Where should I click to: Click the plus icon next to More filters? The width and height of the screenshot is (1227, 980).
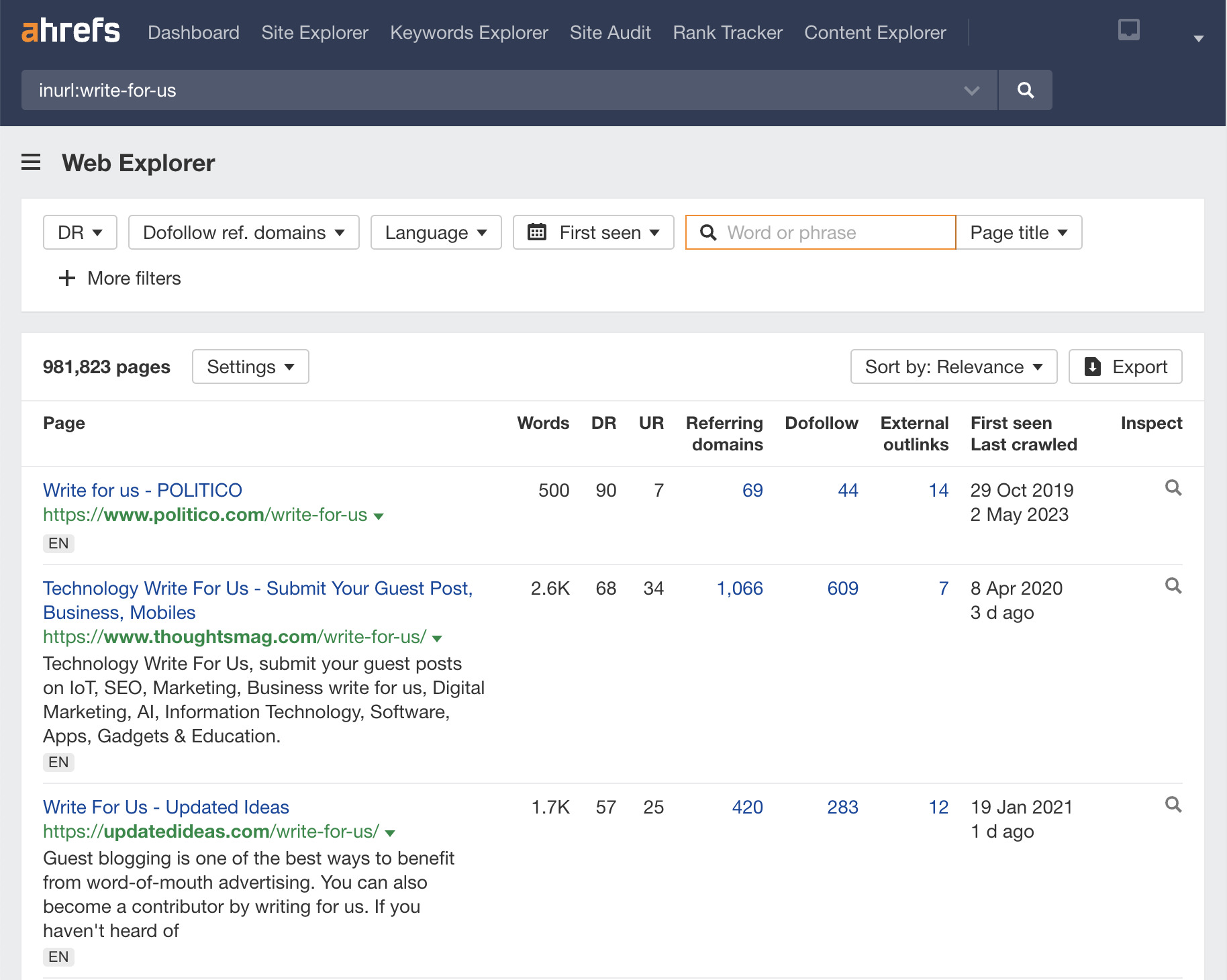pyautogui.click(x=67, y=278)
